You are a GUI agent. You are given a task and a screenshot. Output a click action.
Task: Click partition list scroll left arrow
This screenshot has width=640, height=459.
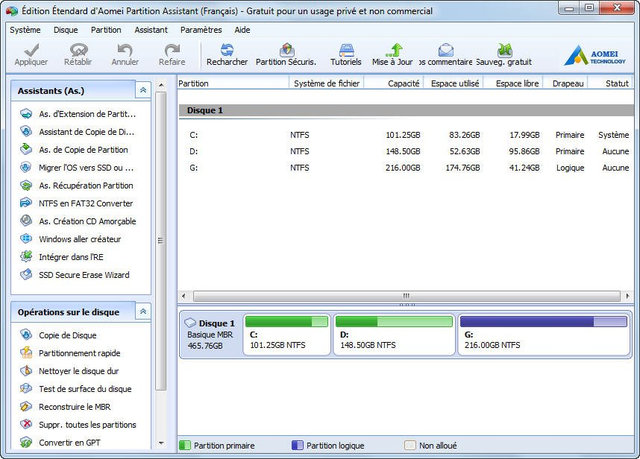click(x=184, y=296)
